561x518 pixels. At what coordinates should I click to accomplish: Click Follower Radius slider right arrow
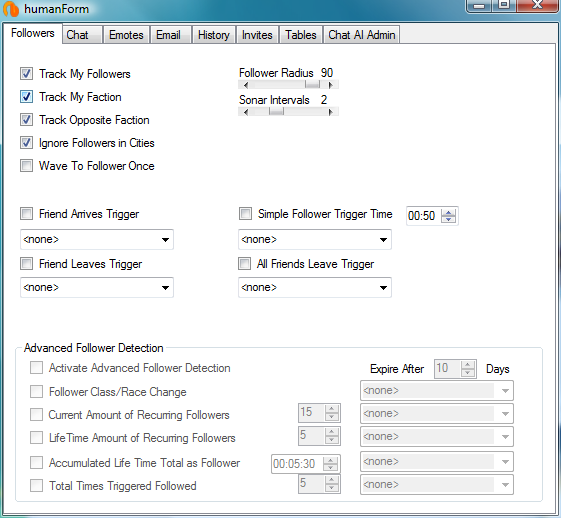(x=331, y=85)
